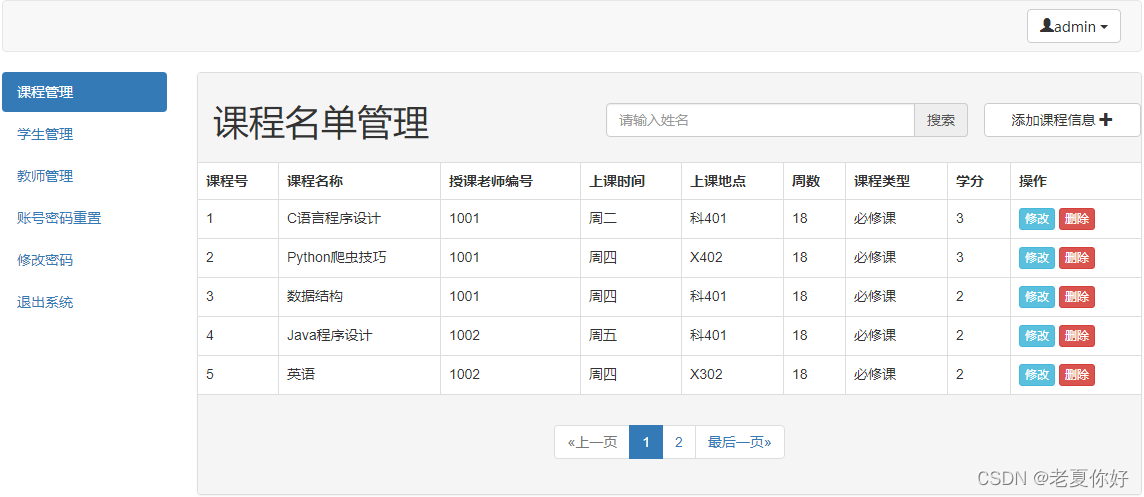Click the 课程名单管理 page heading
This screenshot has height=497, width=1144.
321,122
